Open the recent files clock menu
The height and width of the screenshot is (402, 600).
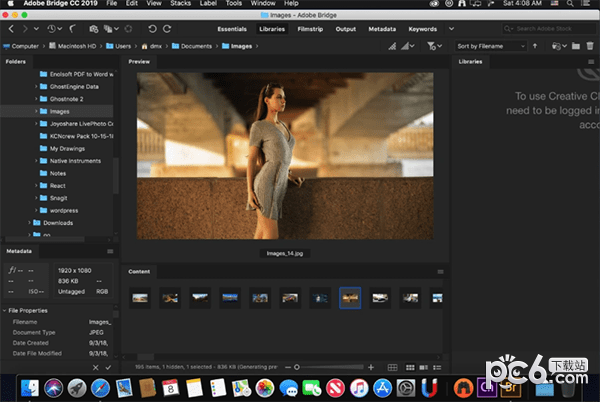pyautogui.click(x=54, y=29)
